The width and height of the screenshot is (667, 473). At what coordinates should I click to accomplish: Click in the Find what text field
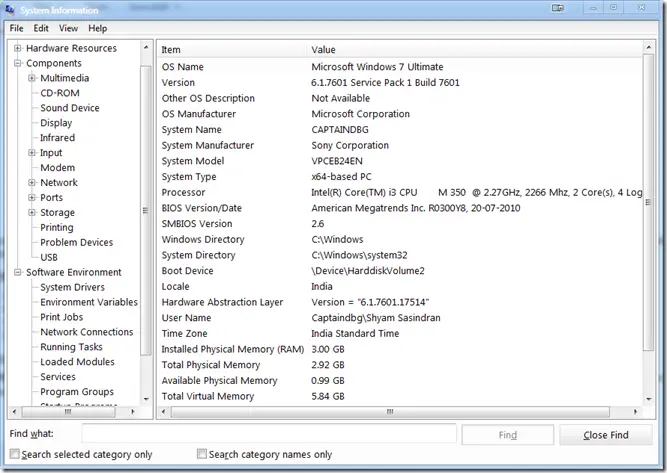point(268,435)
